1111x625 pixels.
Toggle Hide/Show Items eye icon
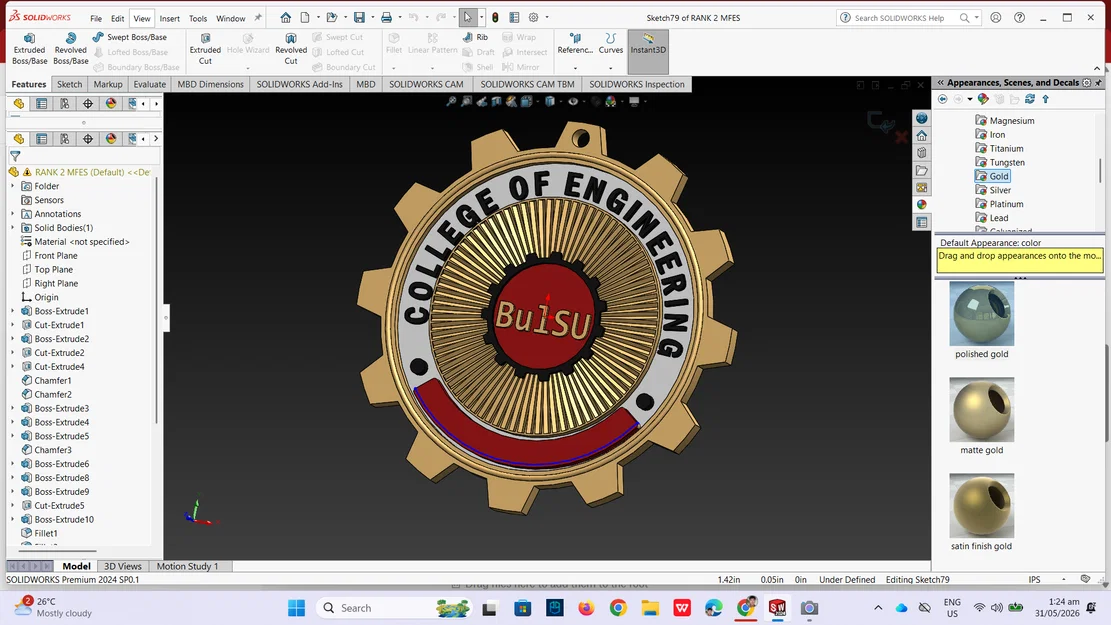[x=573, y=101]
